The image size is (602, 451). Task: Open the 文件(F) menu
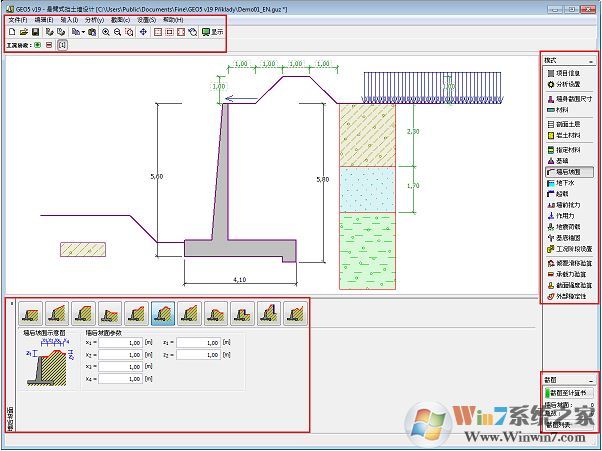tap(17, 20)
